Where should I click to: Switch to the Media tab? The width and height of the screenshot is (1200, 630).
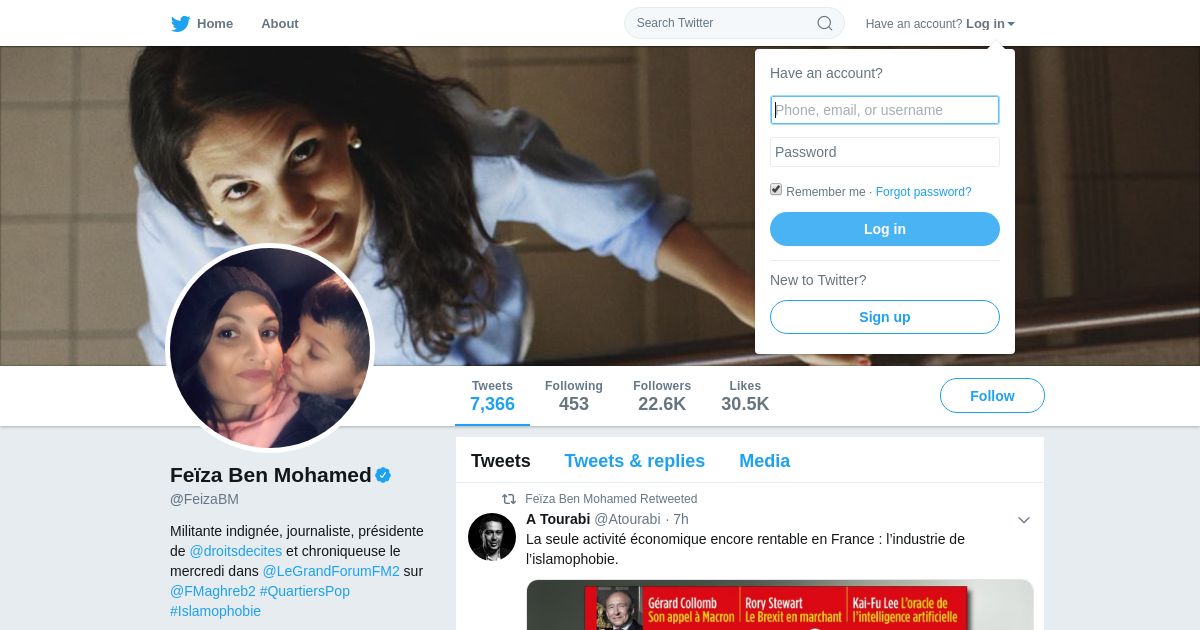(764, 461)
